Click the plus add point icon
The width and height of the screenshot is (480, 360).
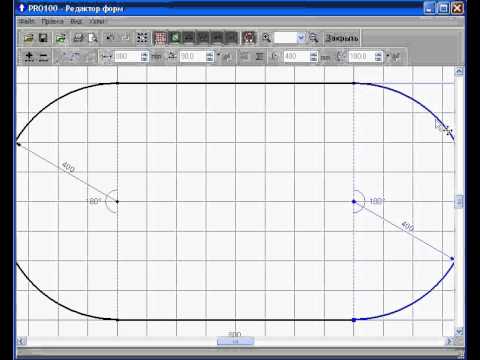pos(29,57)
